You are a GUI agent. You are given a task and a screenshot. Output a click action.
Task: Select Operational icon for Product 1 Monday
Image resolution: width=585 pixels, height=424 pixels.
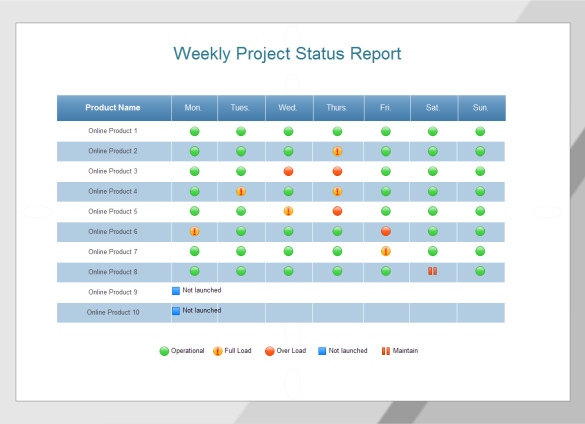194,131
